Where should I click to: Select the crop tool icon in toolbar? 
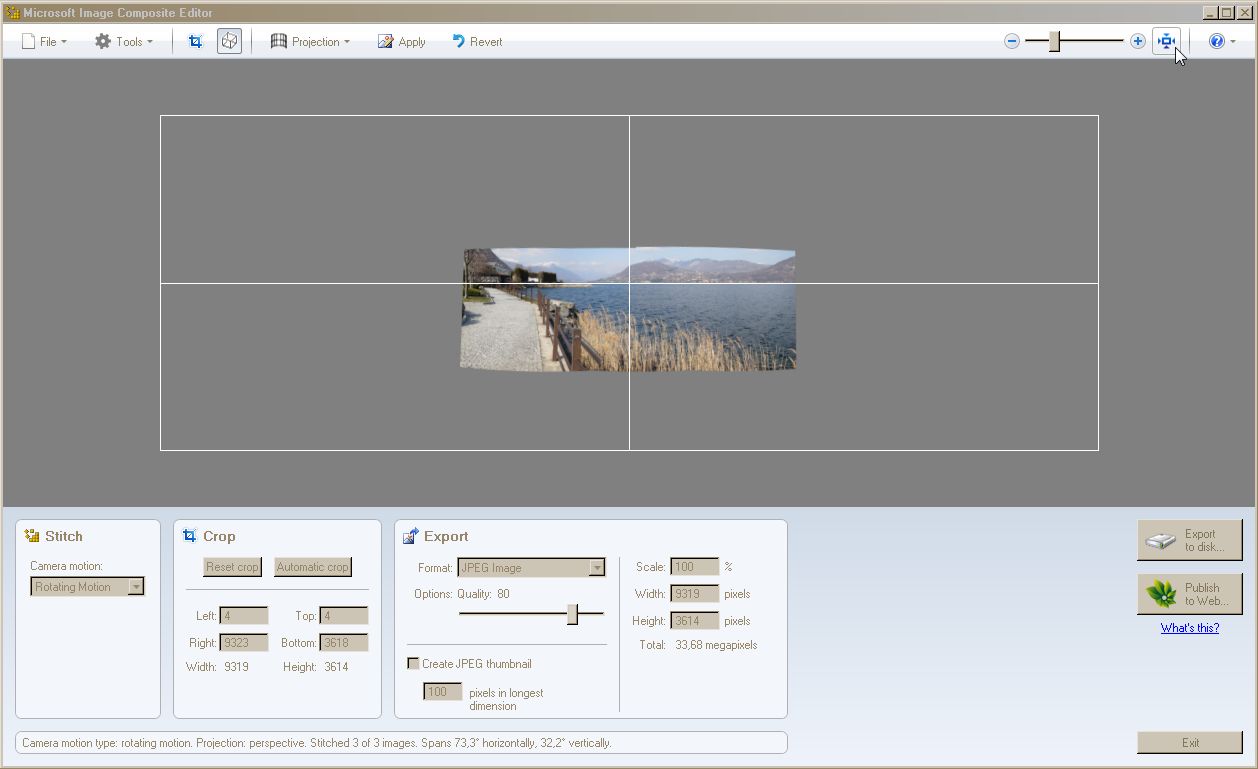click(x=196, y=41)
